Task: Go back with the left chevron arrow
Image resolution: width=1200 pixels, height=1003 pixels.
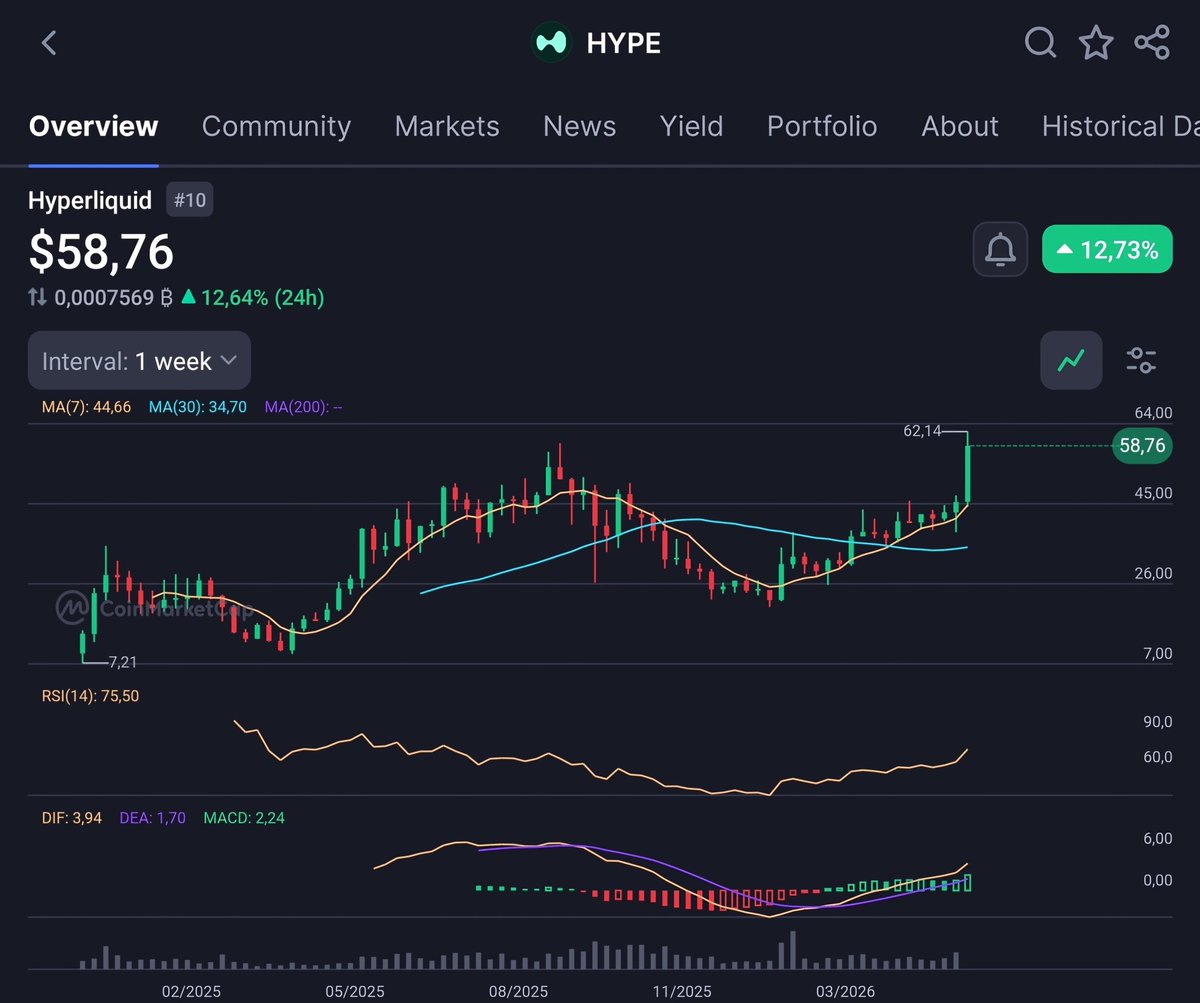Action: click(49, 43)
